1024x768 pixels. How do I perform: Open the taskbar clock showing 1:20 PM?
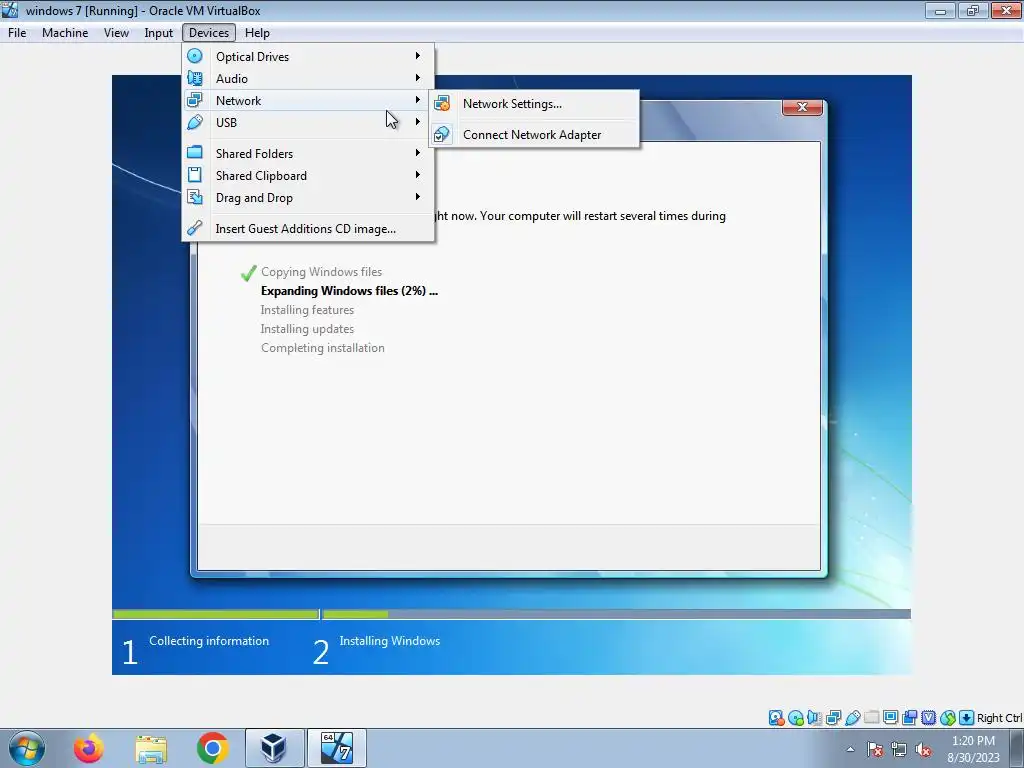973,749
